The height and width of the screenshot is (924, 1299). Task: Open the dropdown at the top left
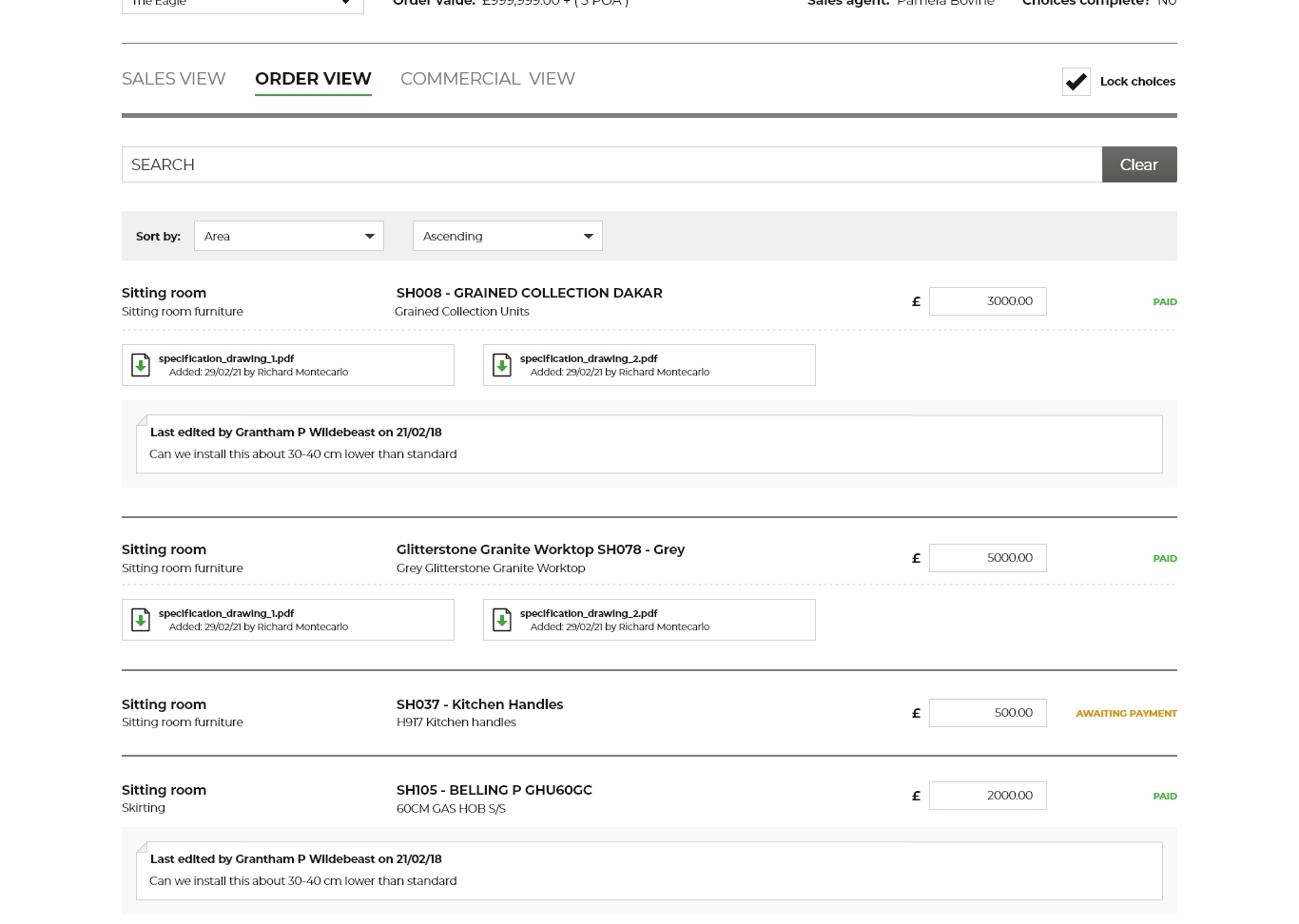(242, 4)
